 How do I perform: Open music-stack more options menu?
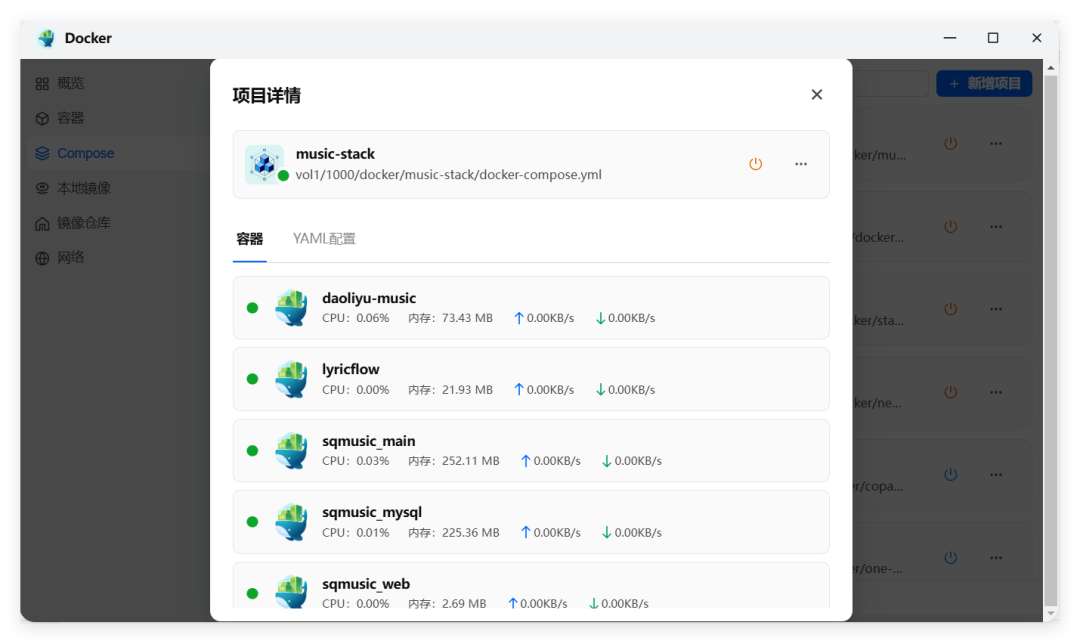coord(800,164)
